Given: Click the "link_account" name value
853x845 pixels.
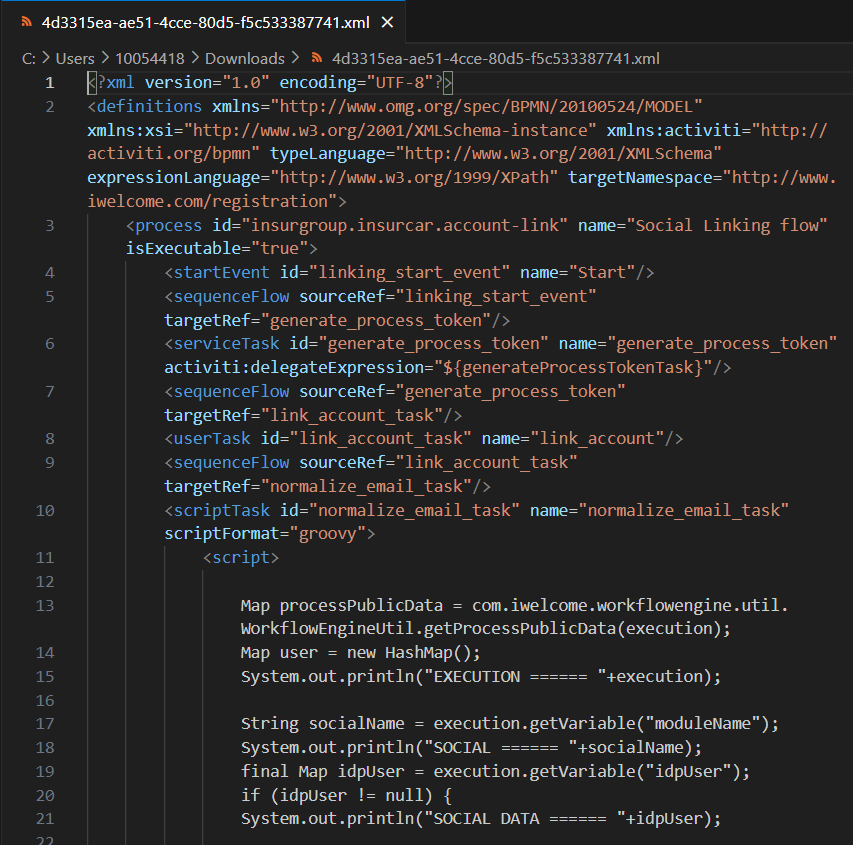Looking at the screenshot, I should [x=597, y=439].
